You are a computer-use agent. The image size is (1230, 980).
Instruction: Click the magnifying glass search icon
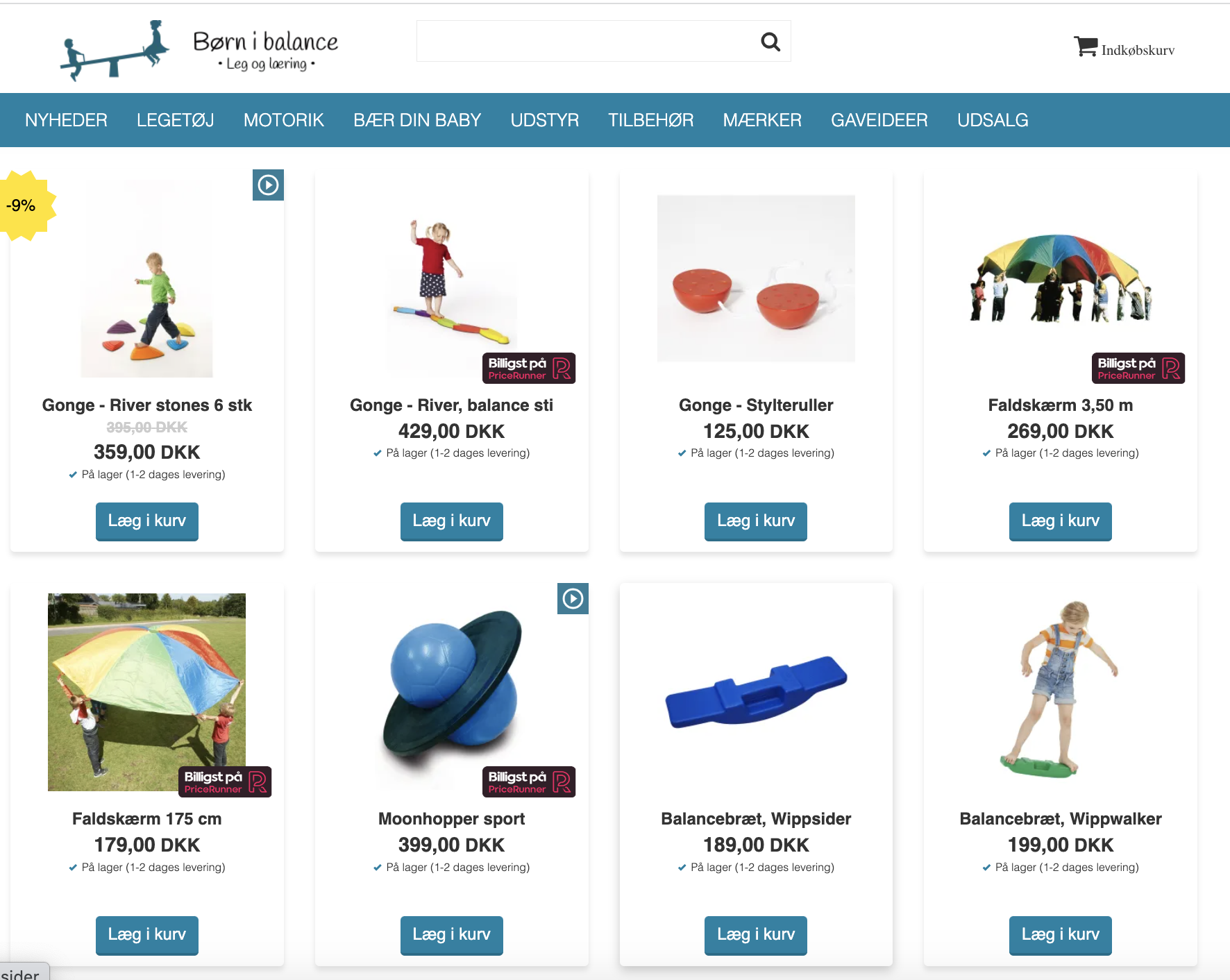(x=770, y=42)
